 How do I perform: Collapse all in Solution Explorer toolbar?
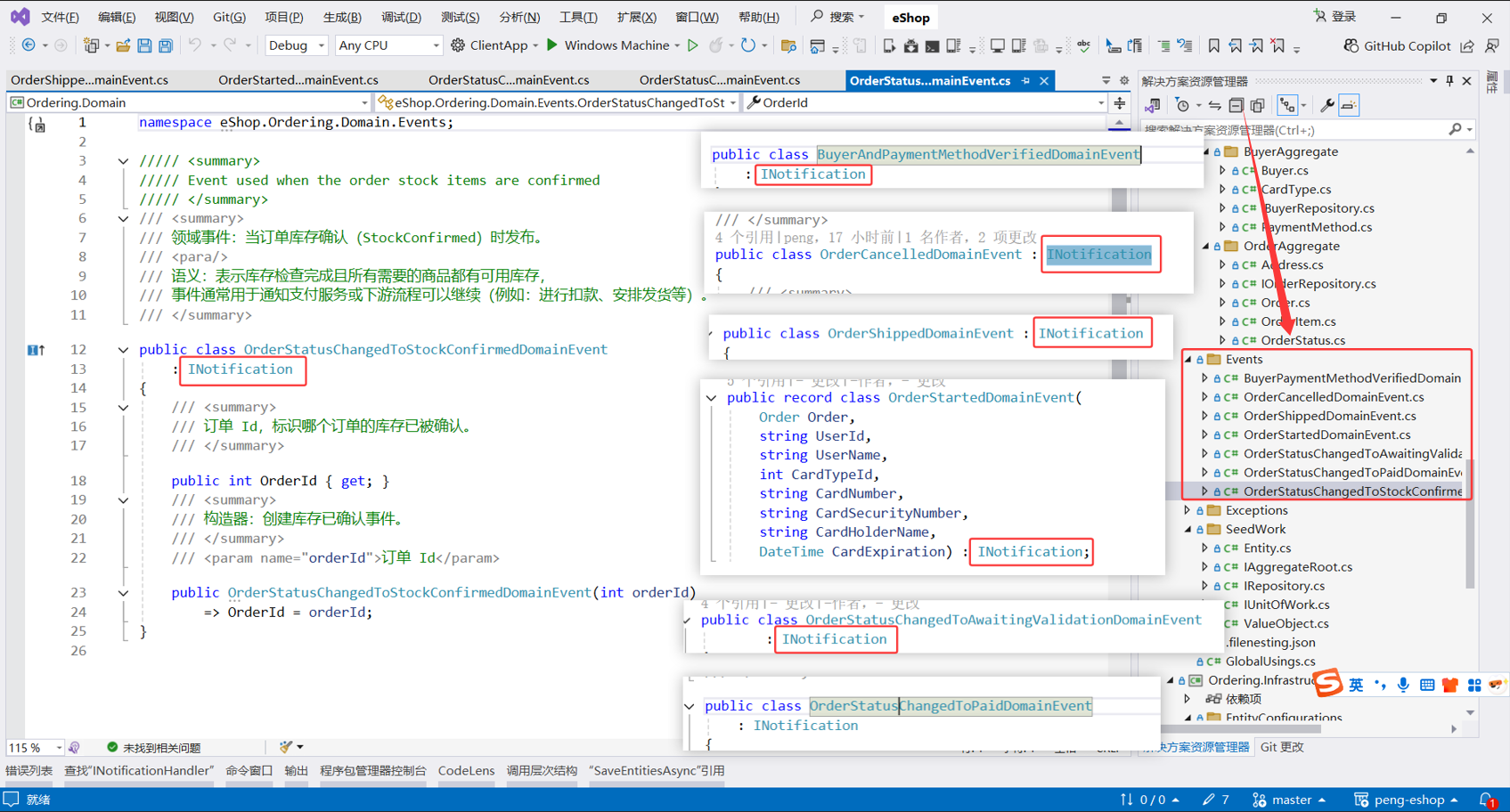(1236, 105)
